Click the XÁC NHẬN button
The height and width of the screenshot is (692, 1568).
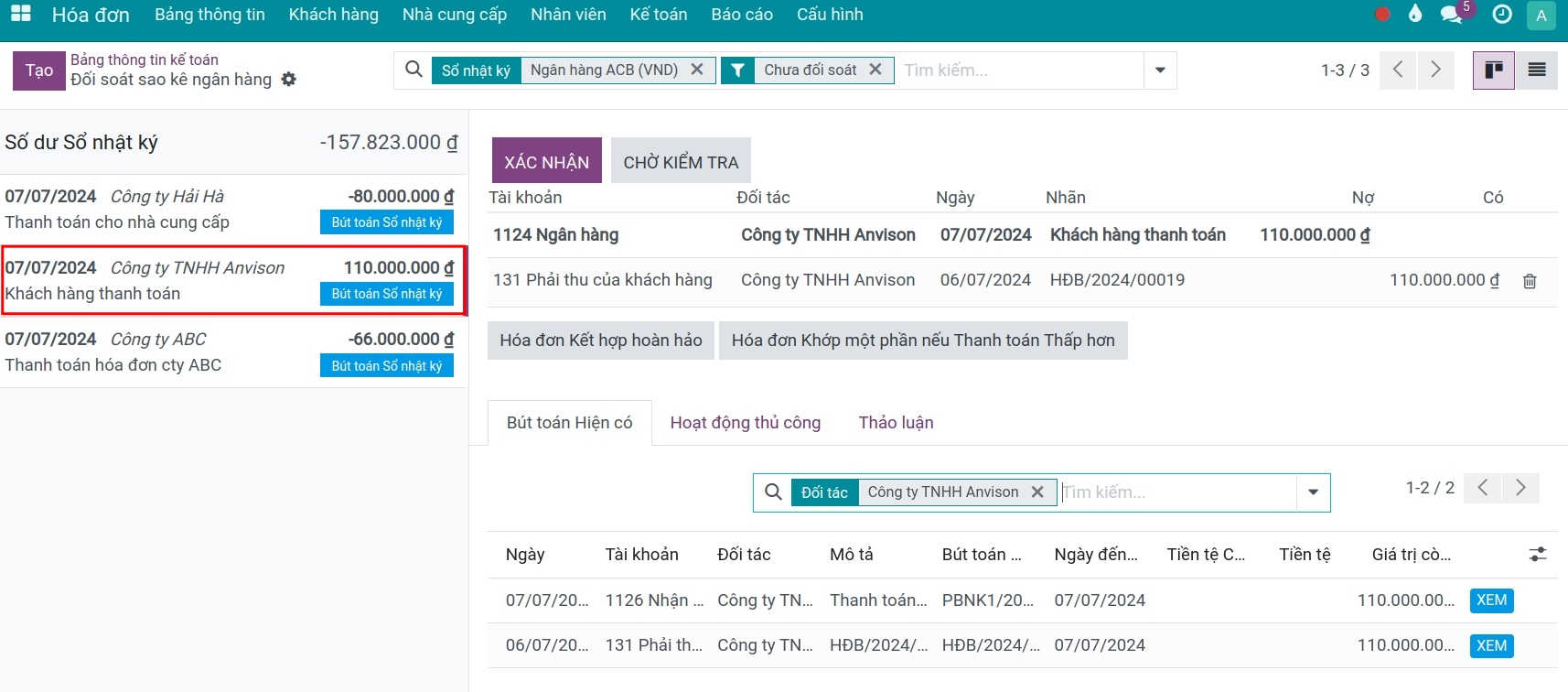(547, 161)
